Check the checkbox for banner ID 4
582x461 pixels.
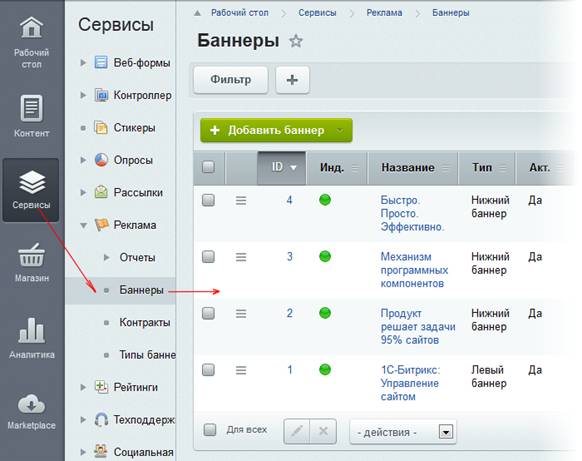tap(208, 200)
